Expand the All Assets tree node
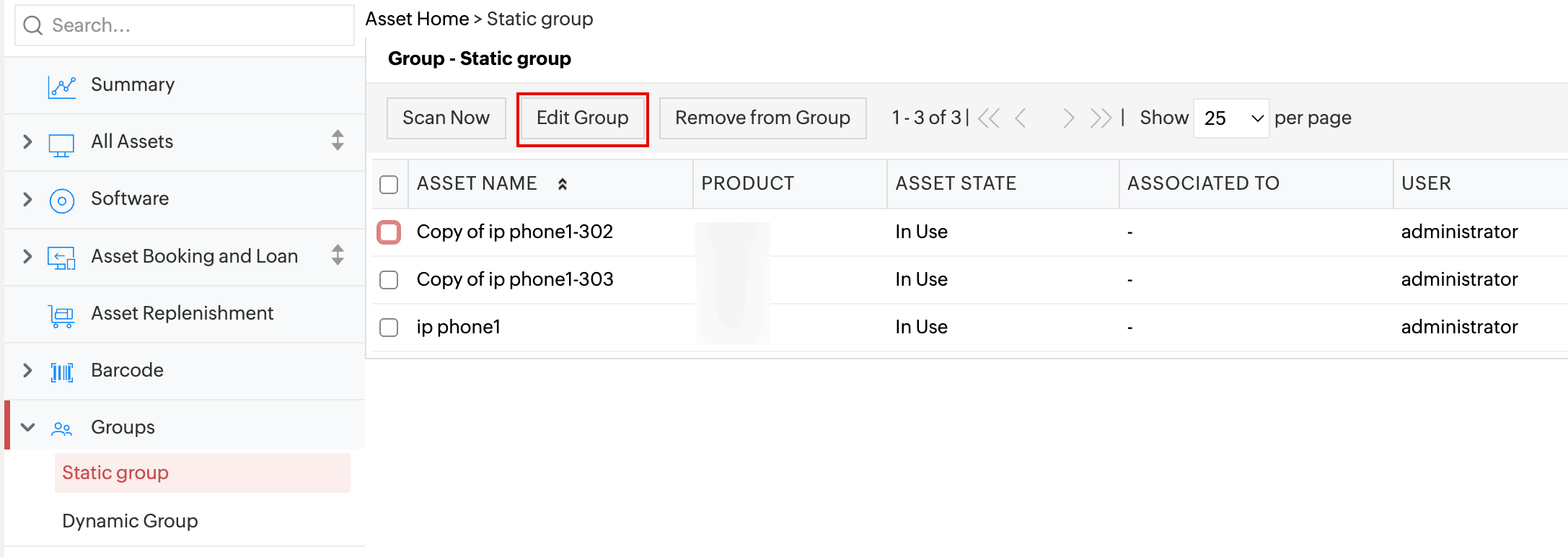Screen dimensions: 1568x557 27,141
